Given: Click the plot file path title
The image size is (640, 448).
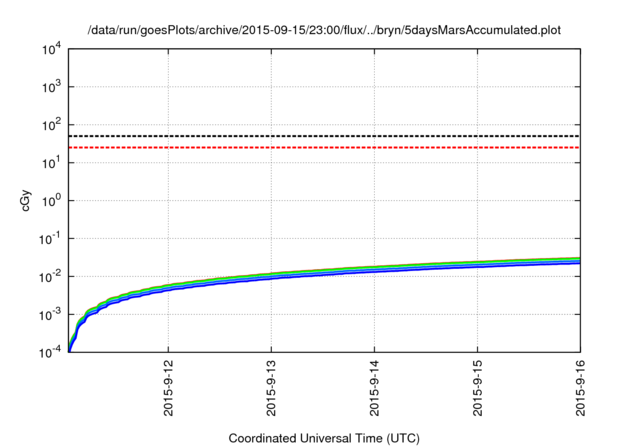Looking at the screenshot, I should pyautogui.click(x=324, y=30).
